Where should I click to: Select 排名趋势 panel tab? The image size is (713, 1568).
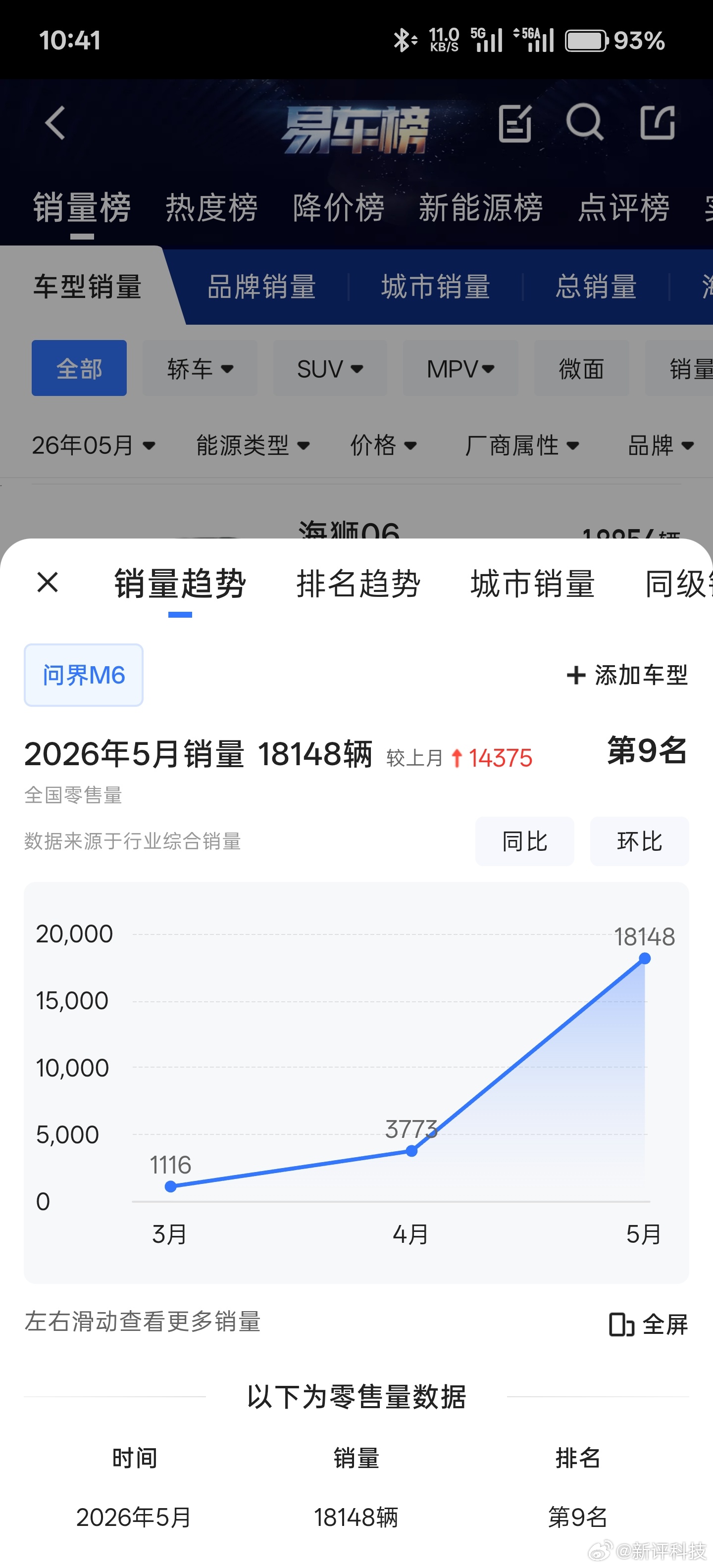(x=358, y=583)
